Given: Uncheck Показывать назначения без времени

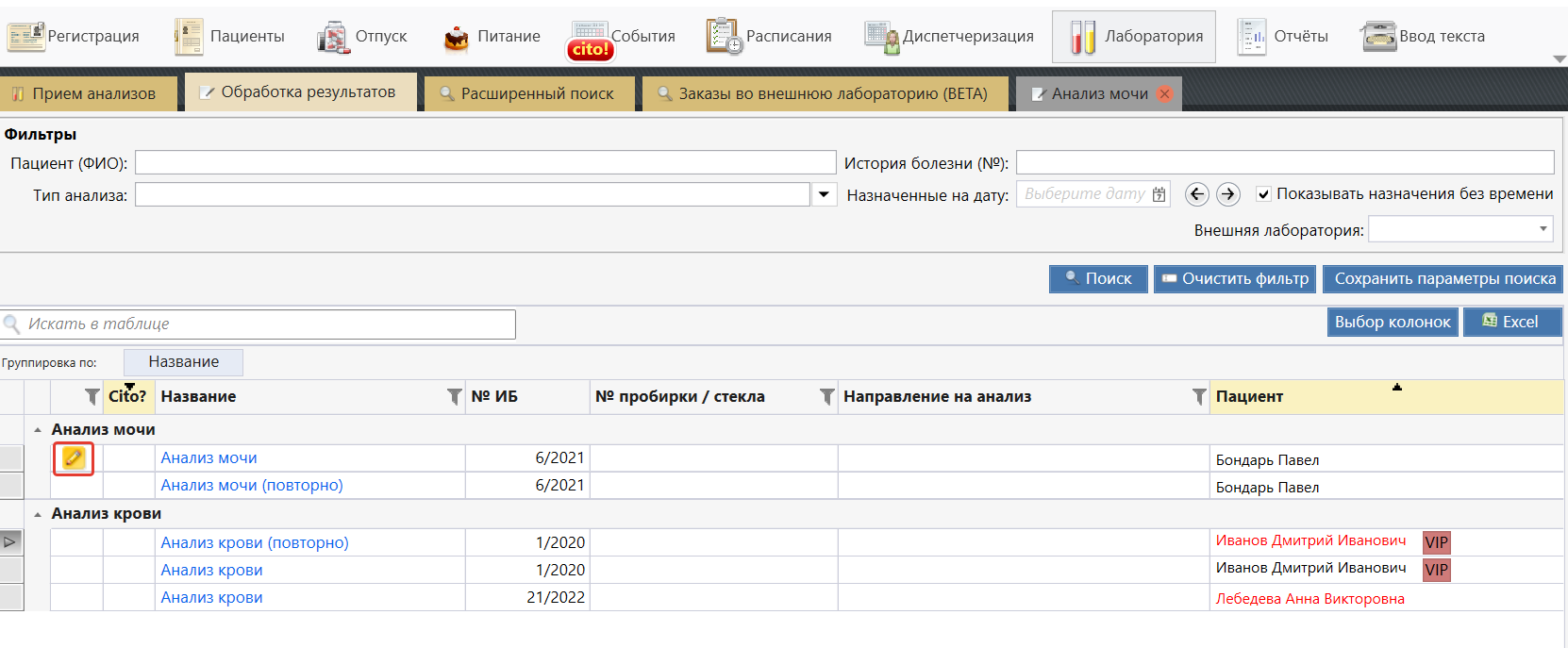Looking at the screenshot, I should click(x=1263, y=194).
